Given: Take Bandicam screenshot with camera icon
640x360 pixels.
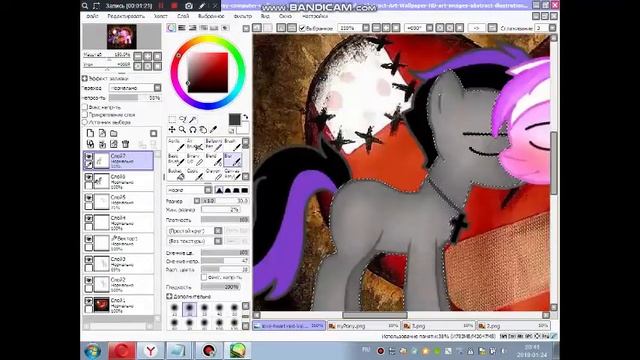Looking at the screenshot, I should tap(189, 6).
